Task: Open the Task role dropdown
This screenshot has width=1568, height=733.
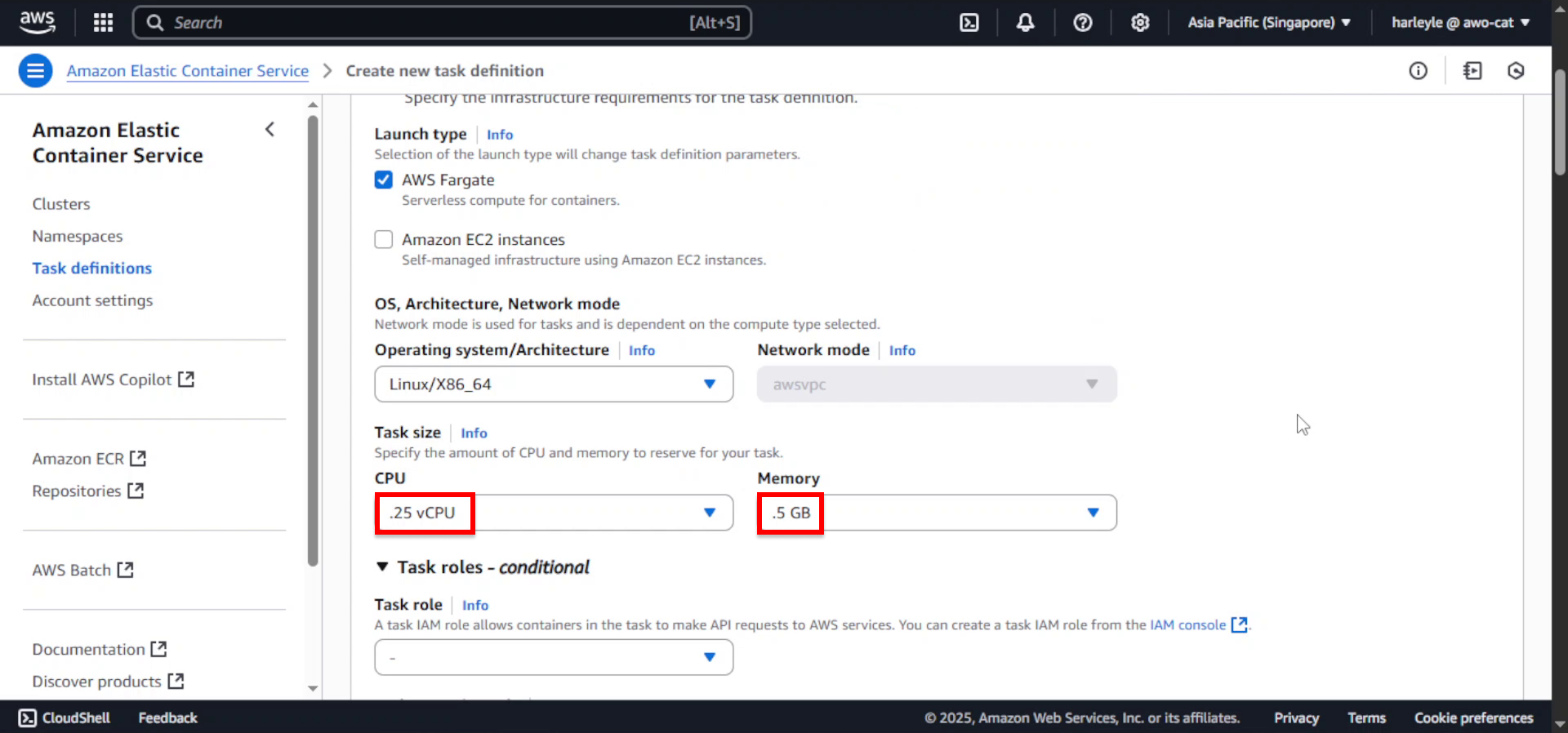Action: click(x=554, y=657)
